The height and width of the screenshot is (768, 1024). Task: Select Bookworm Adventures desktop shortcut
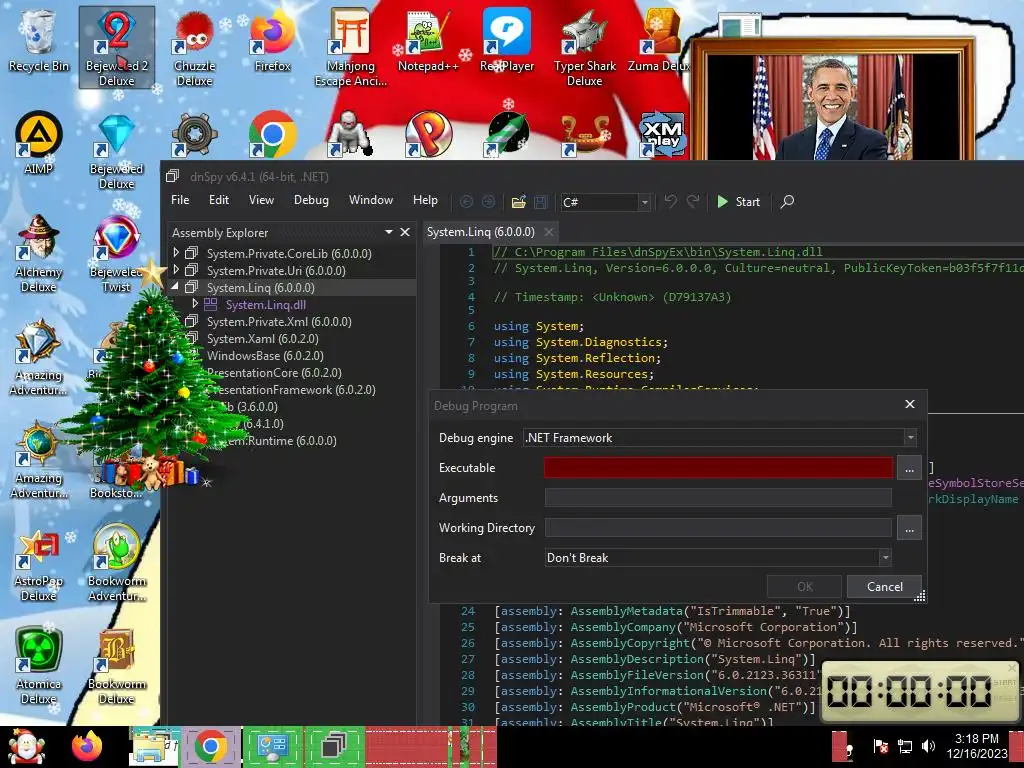[116, 564]
